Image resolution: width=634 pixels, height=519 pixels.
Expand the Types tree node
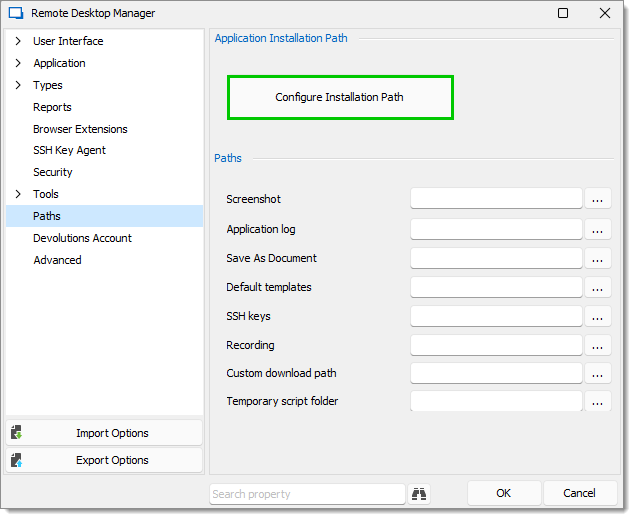pyautogui.click(x=18, y=85)
